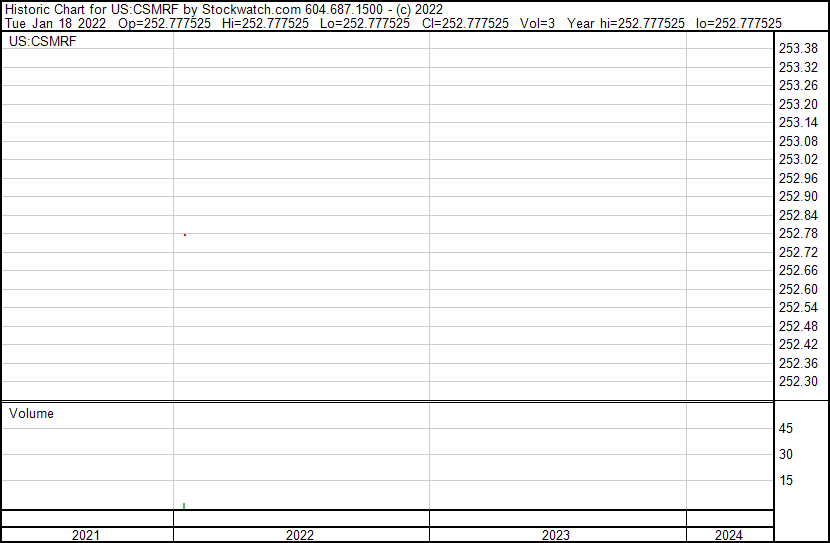Click the Op=252.777525 open value
The height and width of the screenshot is (543, 830).
164,23
